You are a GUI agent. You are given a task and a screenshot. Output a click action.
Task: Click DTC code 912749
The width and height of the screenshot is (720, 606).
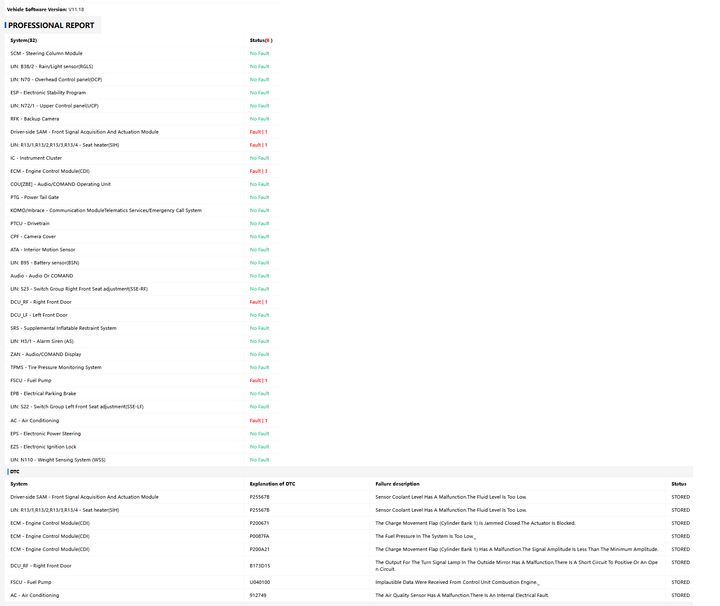point(258,595)
